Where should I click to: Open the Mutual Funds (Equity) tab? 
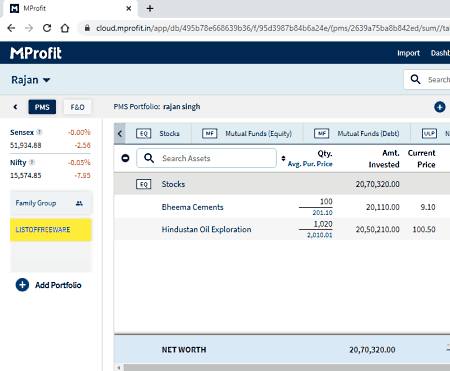[247, 133]
